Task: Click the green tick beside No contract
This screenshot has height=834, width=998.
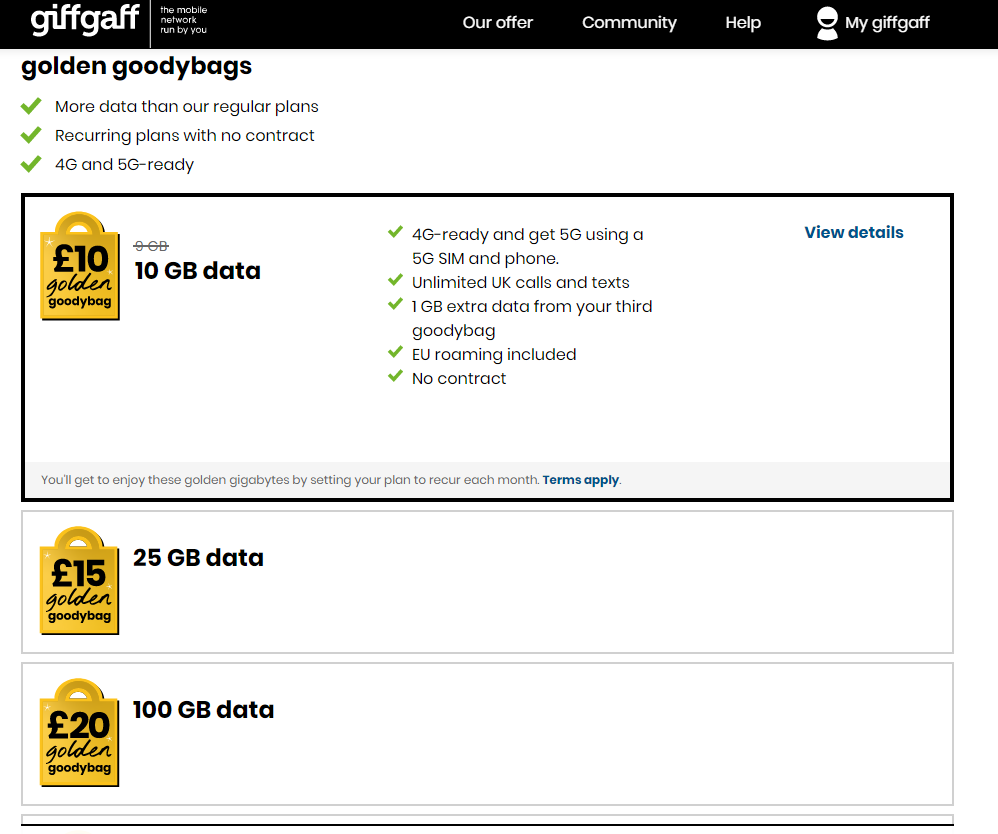Action: (x=395, y=376)
